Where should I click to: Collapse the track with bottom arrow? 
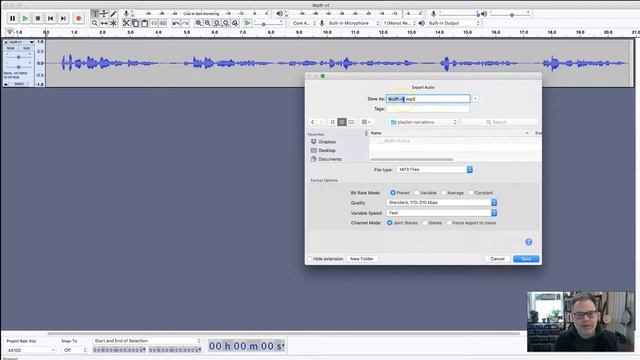6,84
